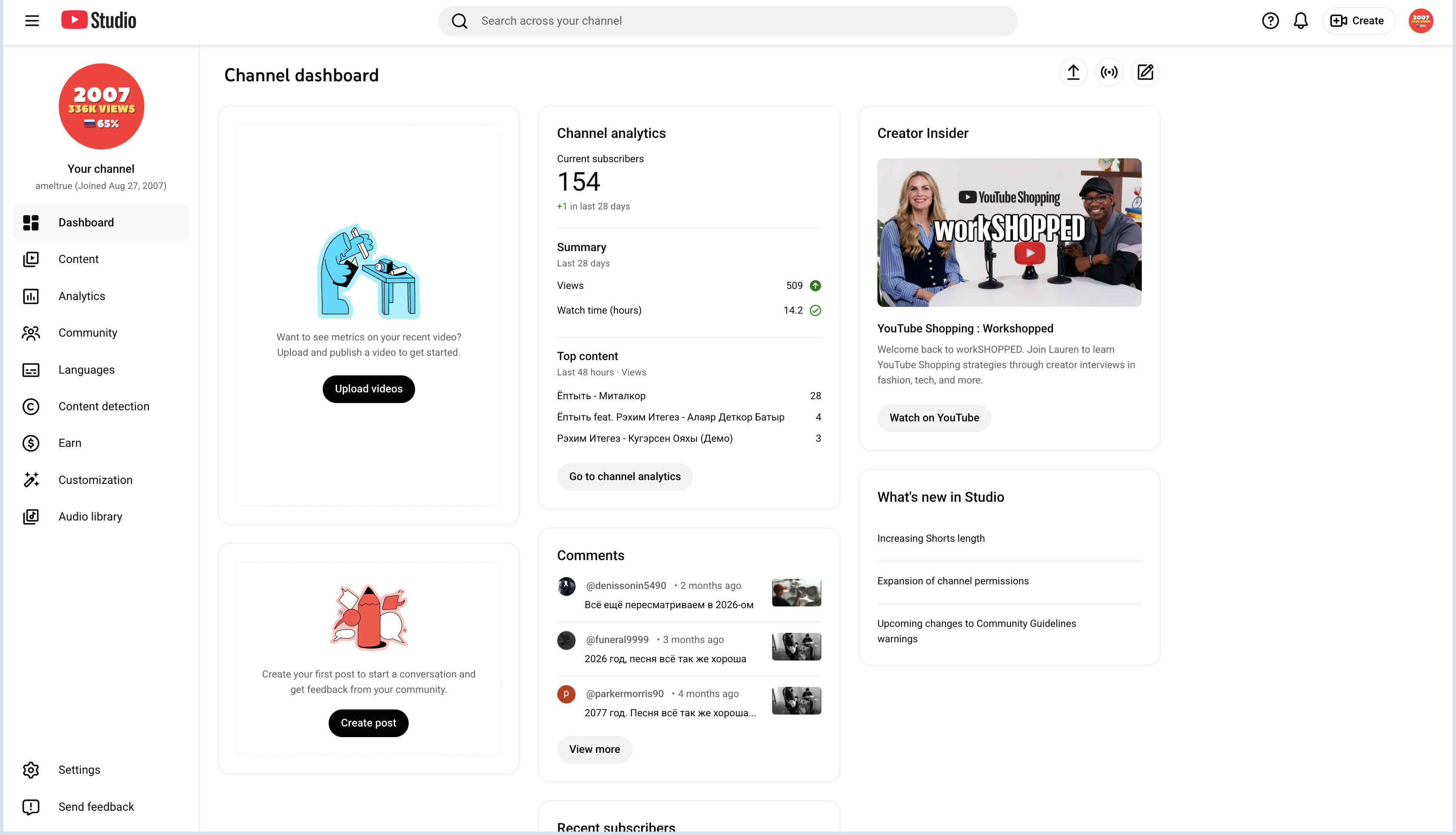
Task: Click the 154 current subscribers count
Action: (x=578, y=182)
